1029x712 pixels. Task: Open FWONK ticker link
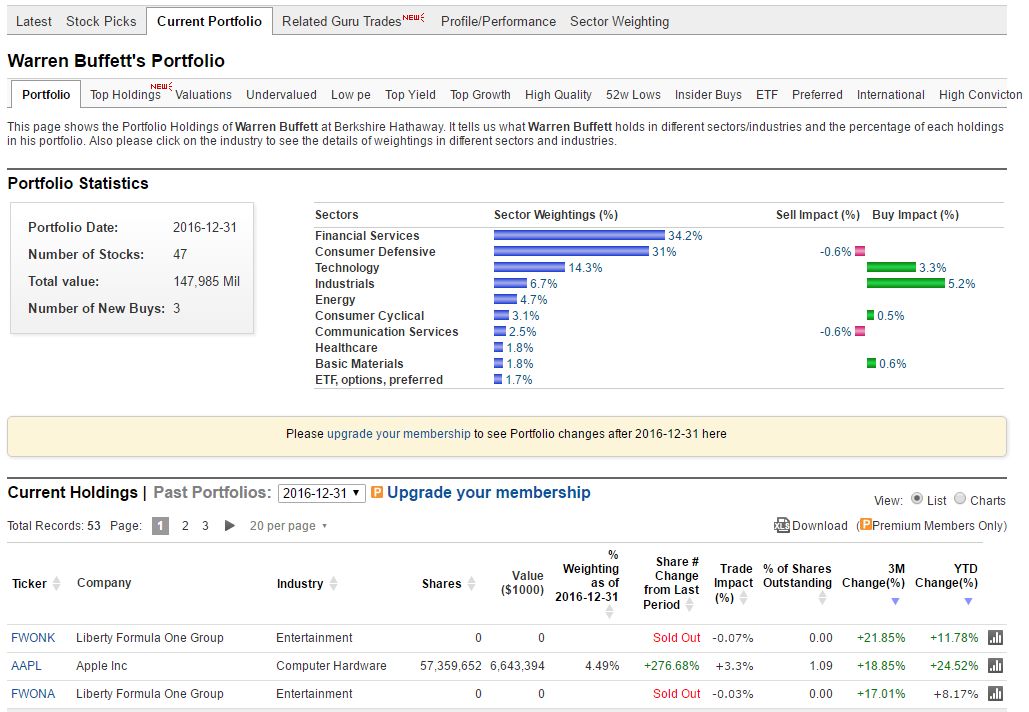tap(33, 638)
